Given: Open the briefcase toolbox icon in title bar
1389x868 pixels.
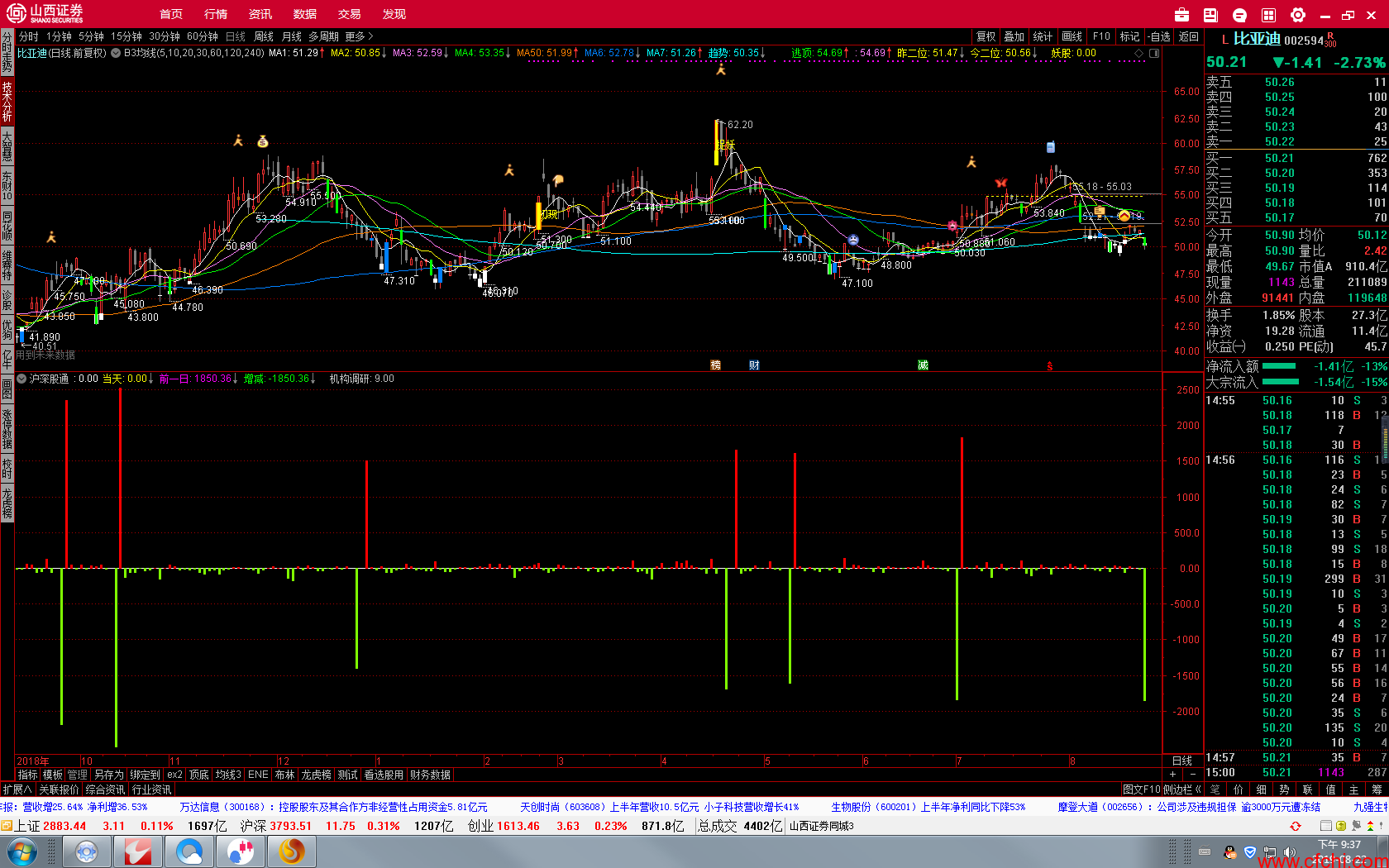Looking at the screenshot, I should (1181, 15).
